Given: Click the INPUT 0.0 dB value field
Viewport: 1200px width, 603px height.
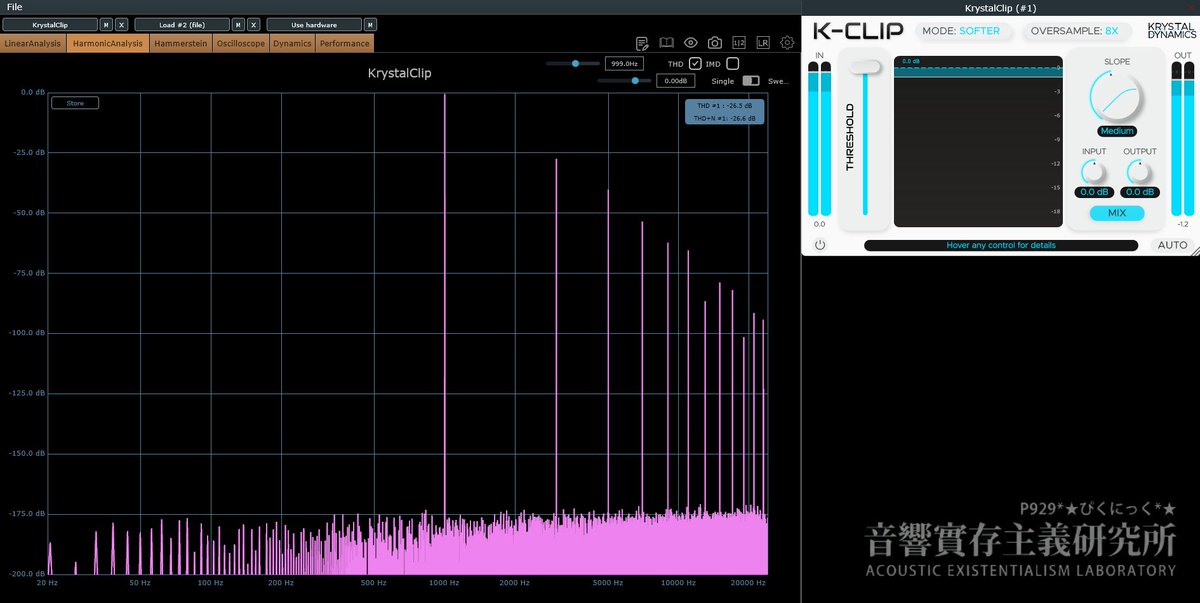Looking at the screenshot, I should click(x=1094, y=192).
